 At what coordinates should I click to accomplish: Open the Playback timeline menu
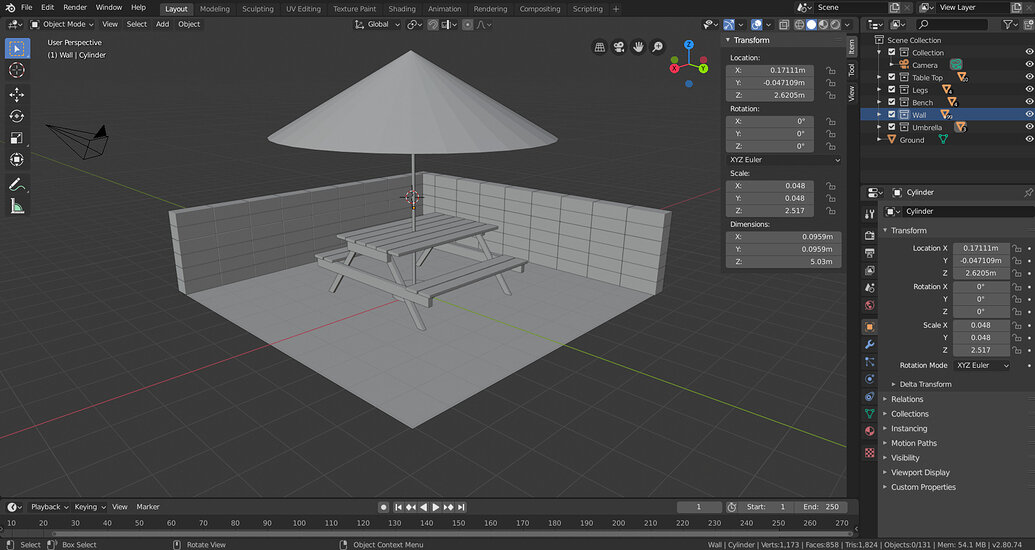(49, 507)
